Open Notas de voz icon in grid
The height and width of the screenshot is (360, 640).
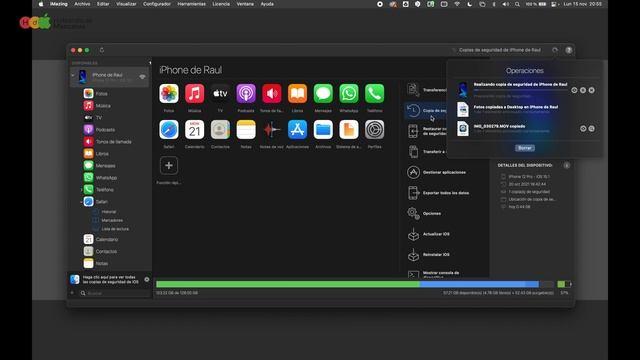pos(271,130)
